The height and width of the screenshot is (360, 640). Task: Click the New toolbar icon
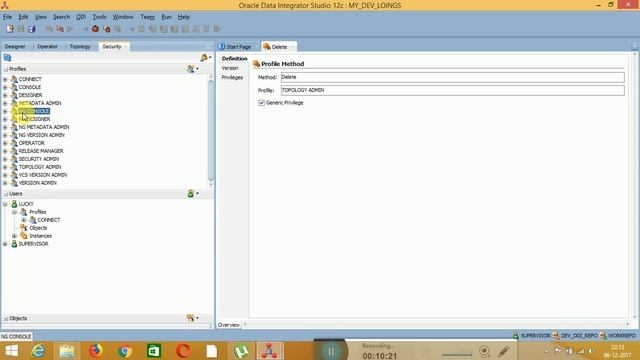tap(10, 29)
